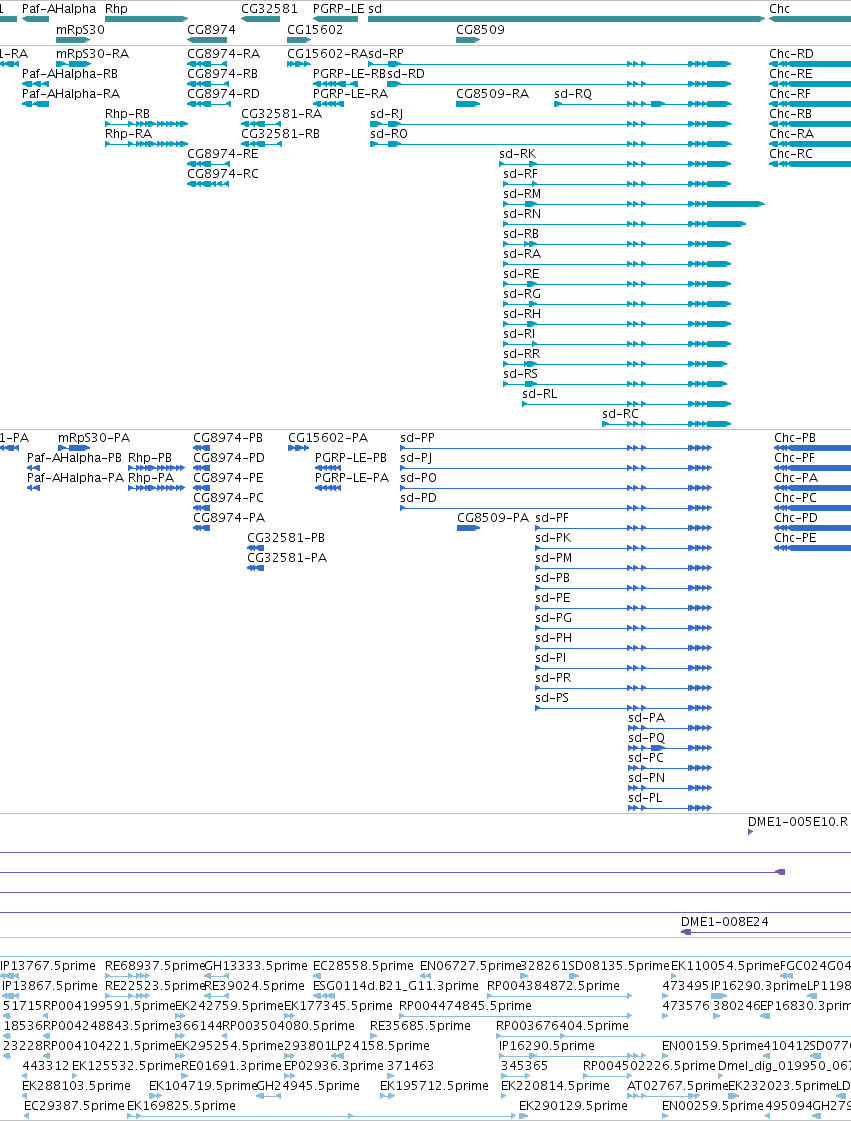851x1121 pixels.
Task: Select the sd-PD protein label
Action: click(x=418, y=498)
